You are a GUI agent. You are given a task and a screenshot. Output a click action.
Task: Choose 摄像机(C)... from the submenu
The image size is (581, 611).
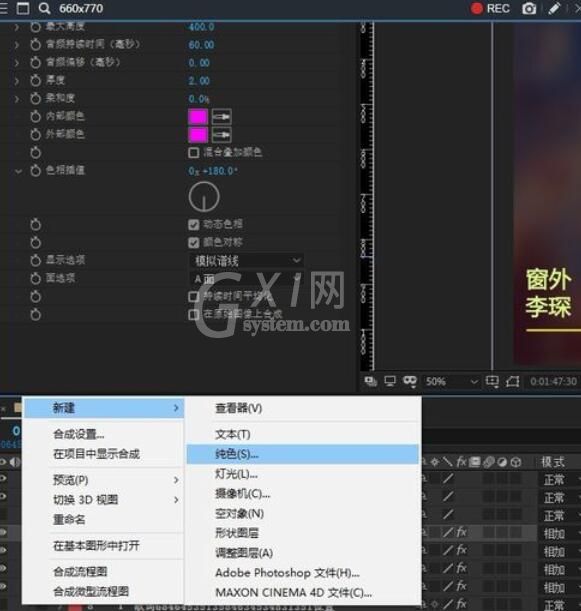[x=242, y=494]
